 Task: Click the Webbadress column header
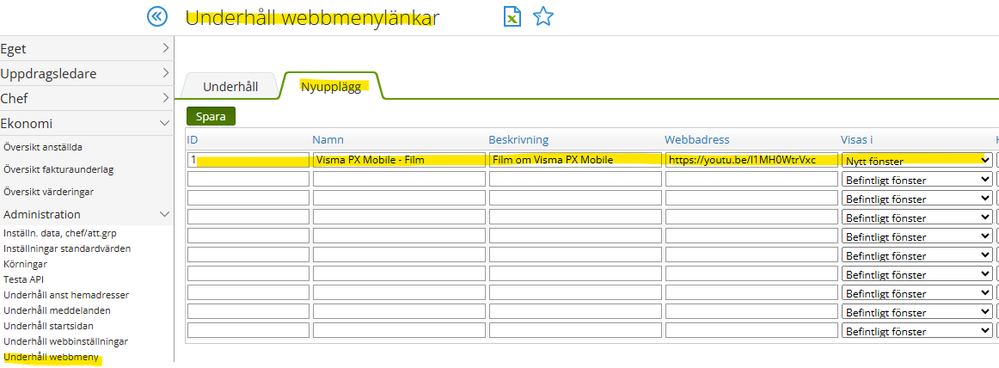(x=697, y=139)
